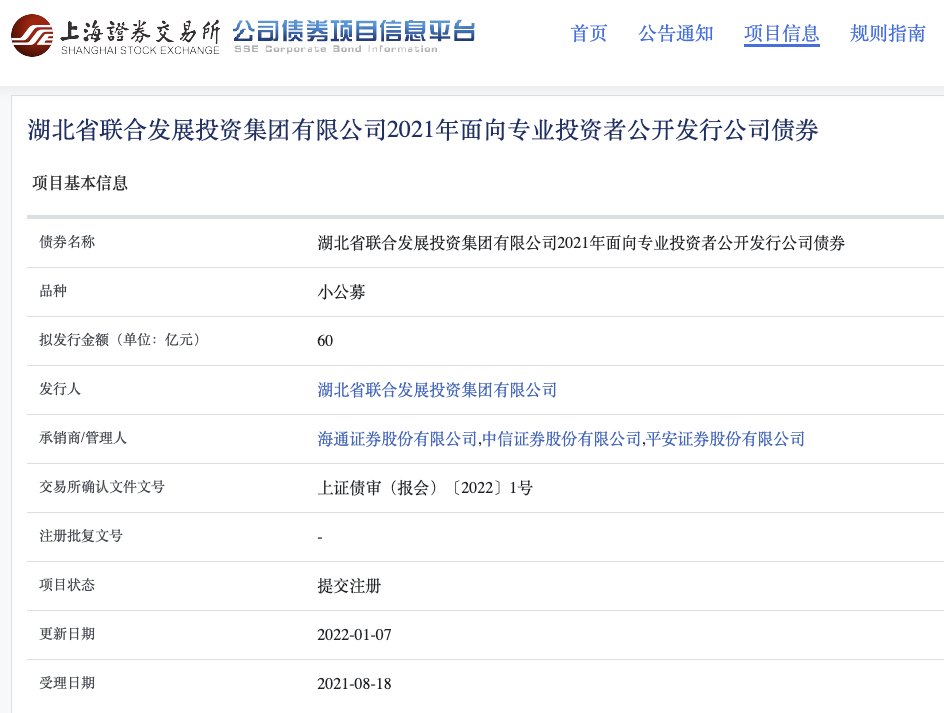Open underwriter link 平安证券股份有限公司
The width and height of the screenshot is (944, 713).
tap(725, 439)
